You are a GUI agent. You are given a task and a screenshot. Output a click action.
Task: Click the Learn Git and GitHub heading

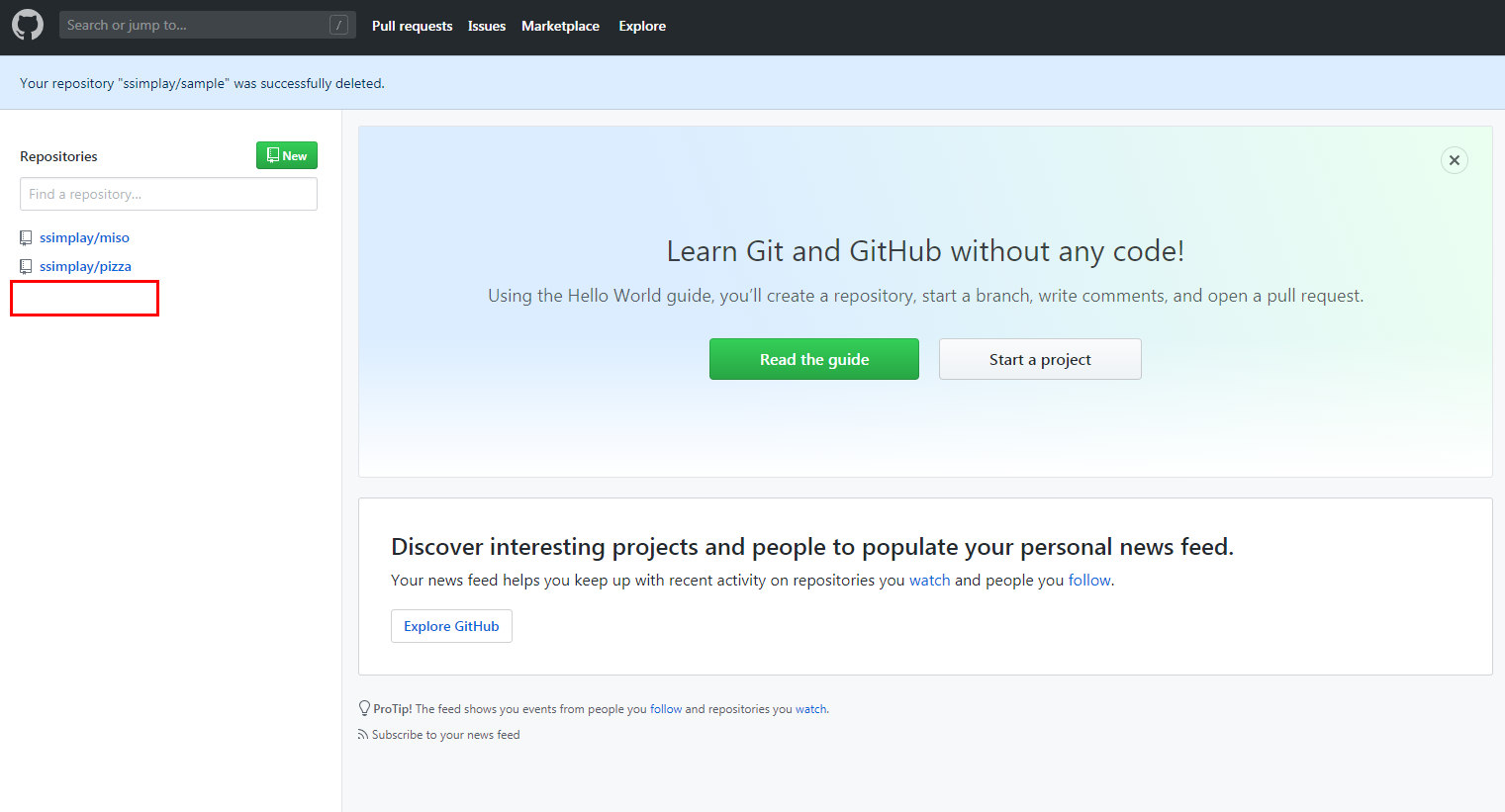(925, 251)
